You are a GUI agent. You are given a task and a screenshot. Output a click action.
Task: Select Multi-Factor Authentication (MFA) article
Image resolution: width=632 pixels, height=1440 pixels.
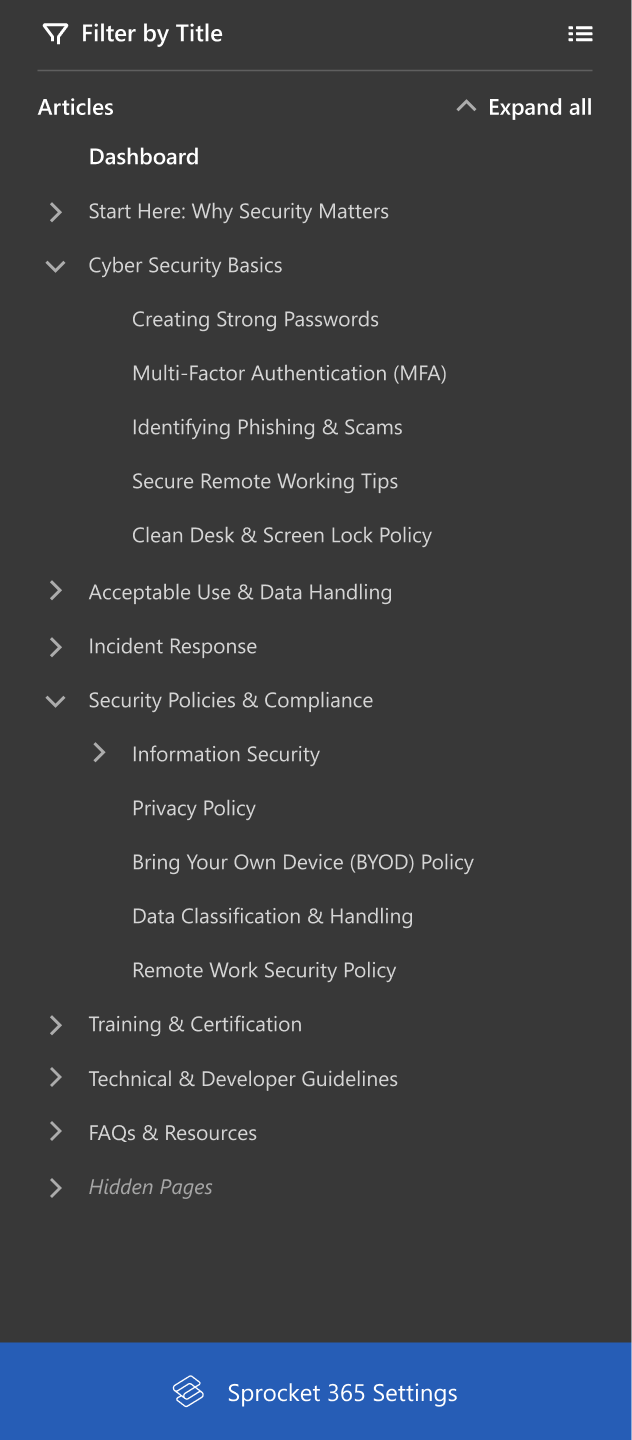pyautogui.click(x=289, y=374)
